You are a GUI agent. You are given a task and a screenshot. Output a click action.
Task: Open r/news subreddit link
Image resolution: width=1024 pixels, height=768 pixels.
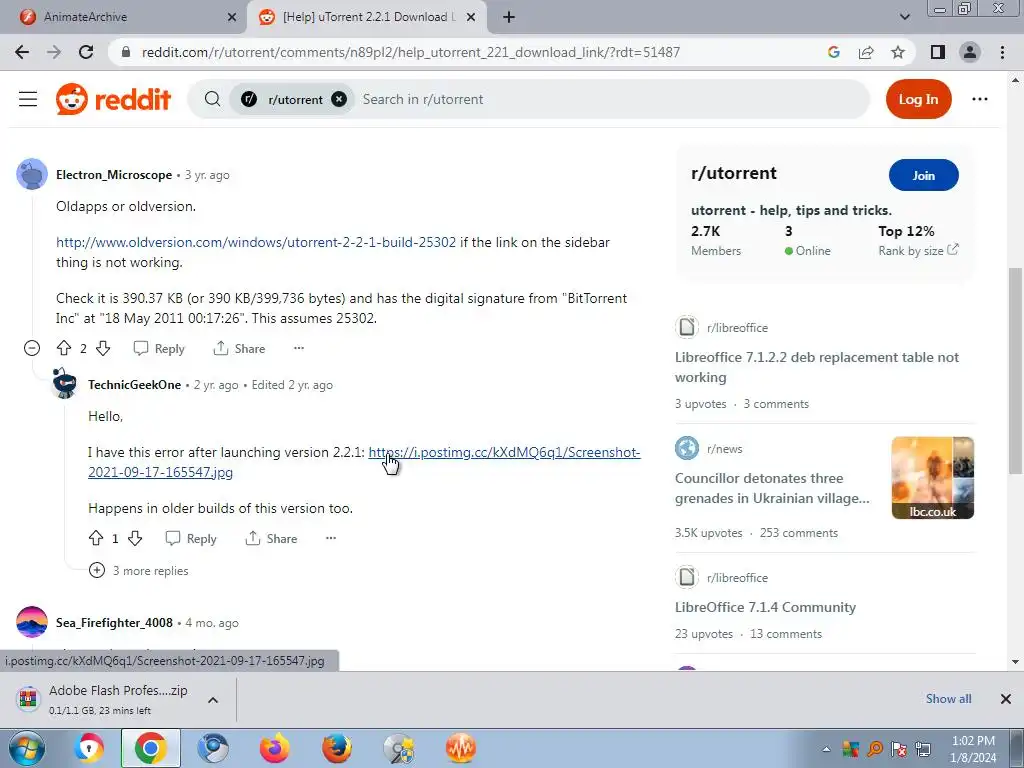(724, 449)
